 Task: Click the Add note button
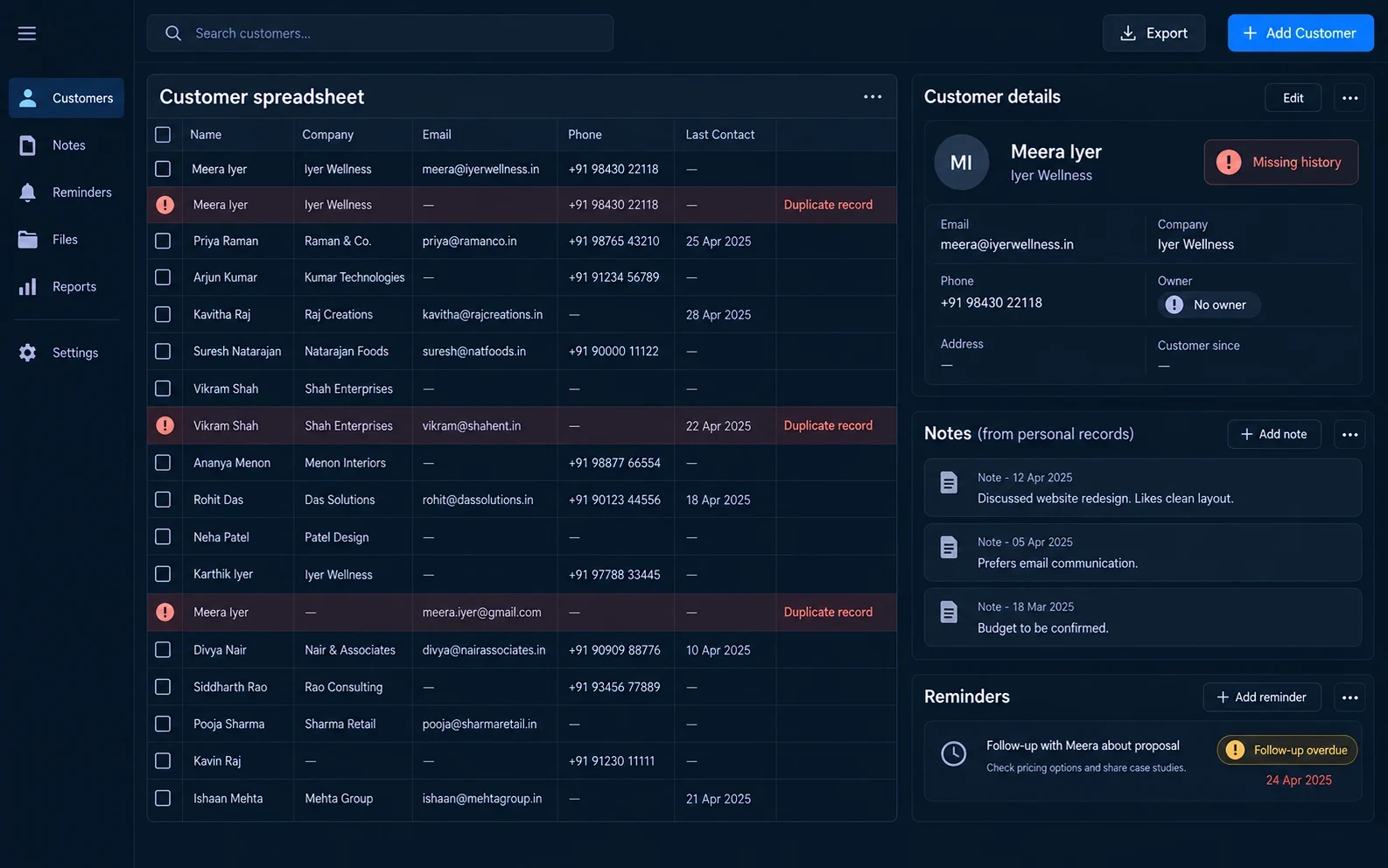pos(1274,434)
